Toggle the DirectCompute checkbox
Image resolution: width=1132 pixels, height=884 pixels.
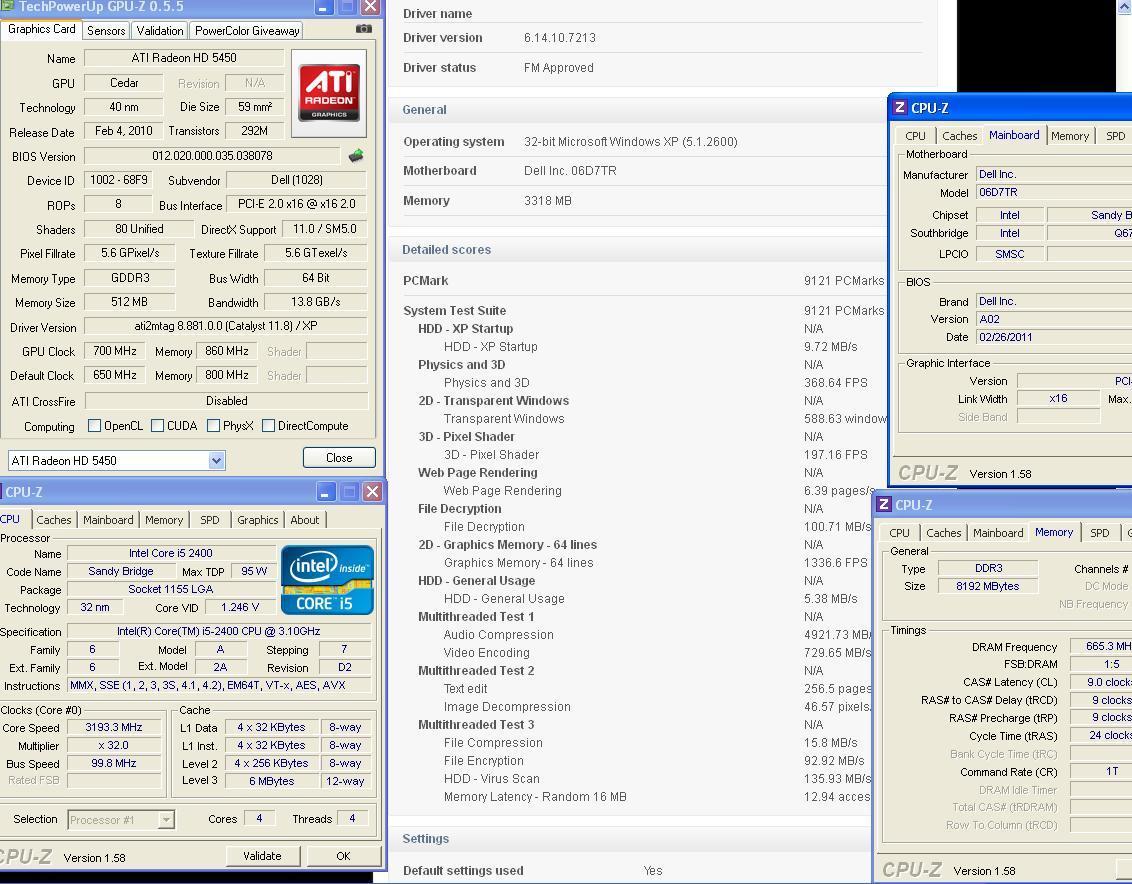(x=268, y=425)
